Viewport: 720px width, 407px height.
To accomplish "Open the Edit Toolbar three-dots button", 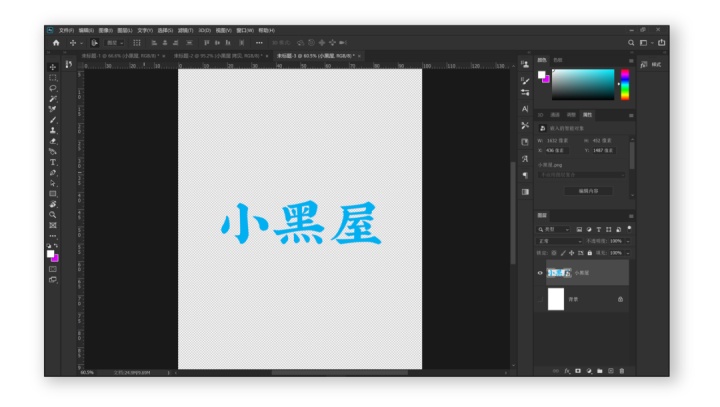I will pyautogui.click(x=53, y=236).
